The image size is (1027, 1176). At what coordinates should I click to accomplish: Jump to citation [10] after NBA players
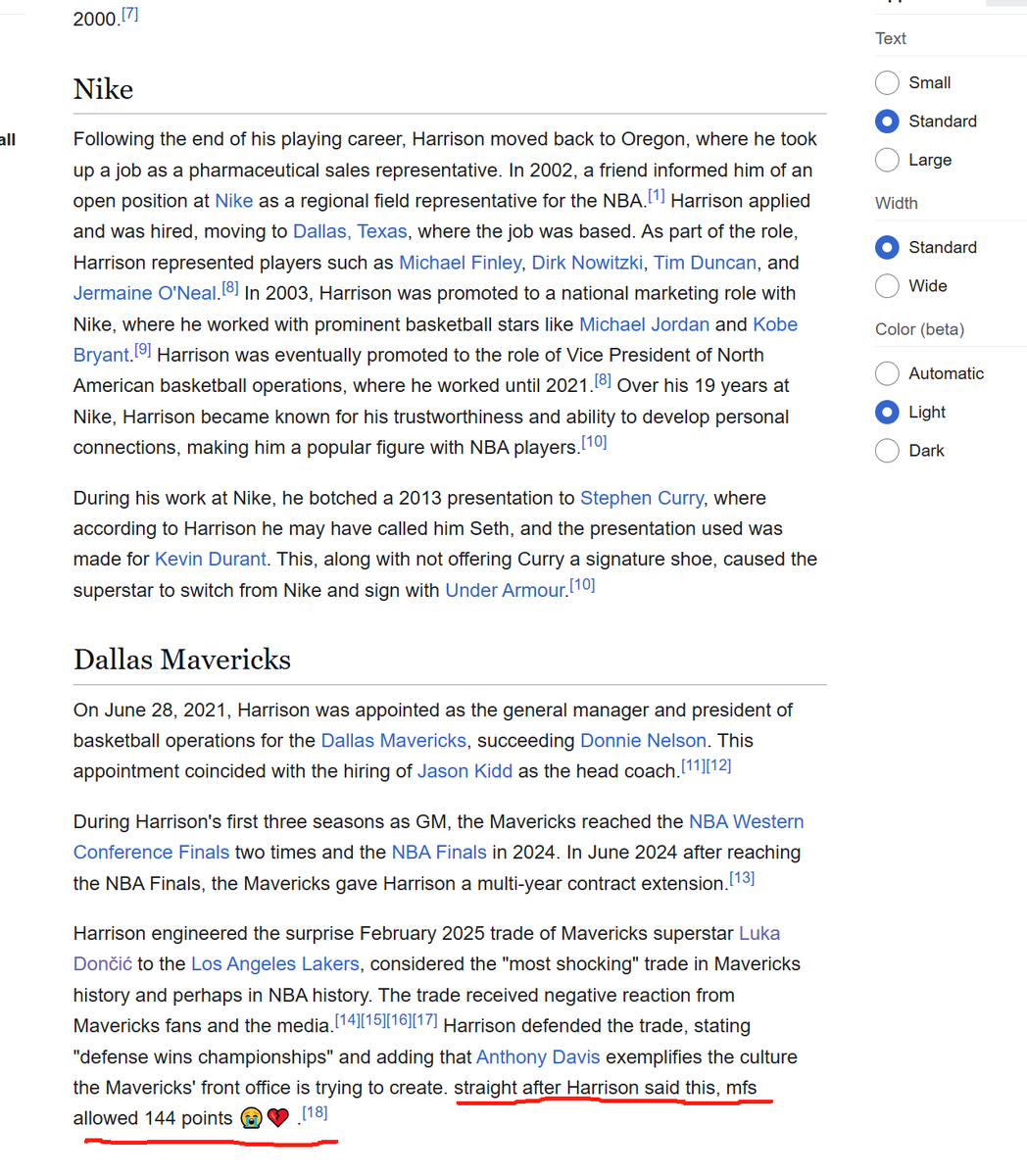[594, 441]
